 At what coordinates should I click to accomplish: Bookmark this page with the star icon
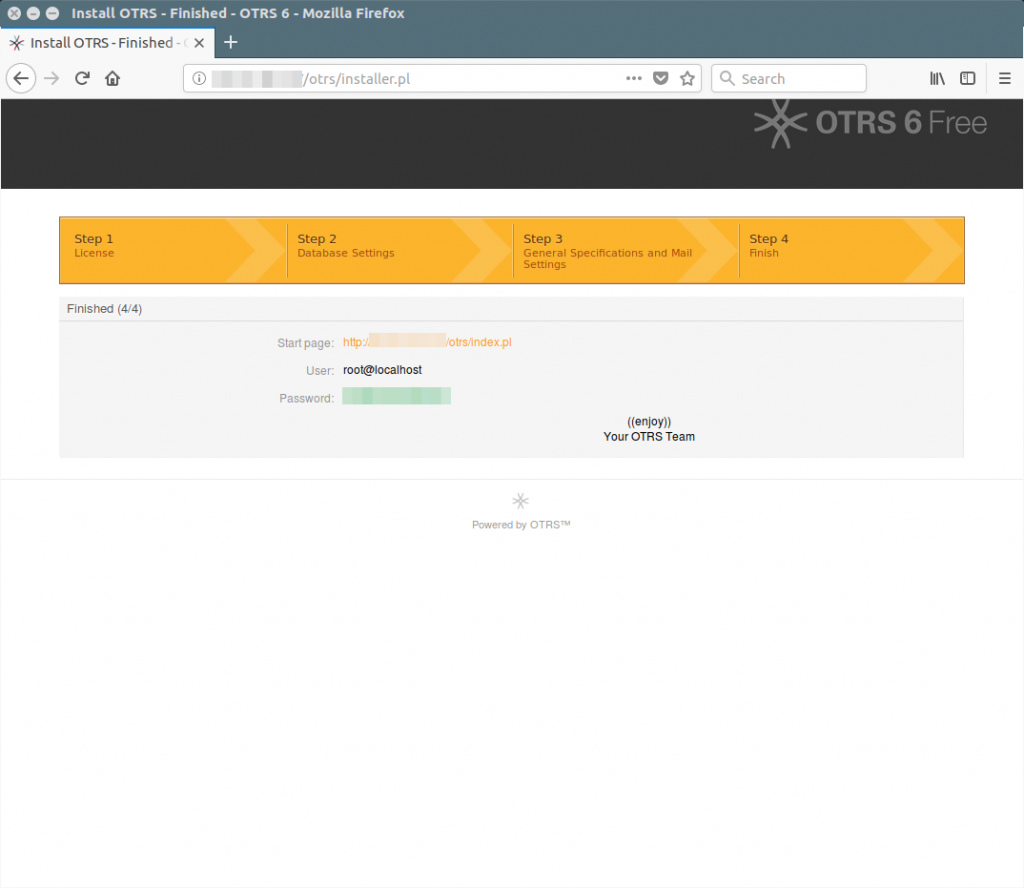coord(687,78)
